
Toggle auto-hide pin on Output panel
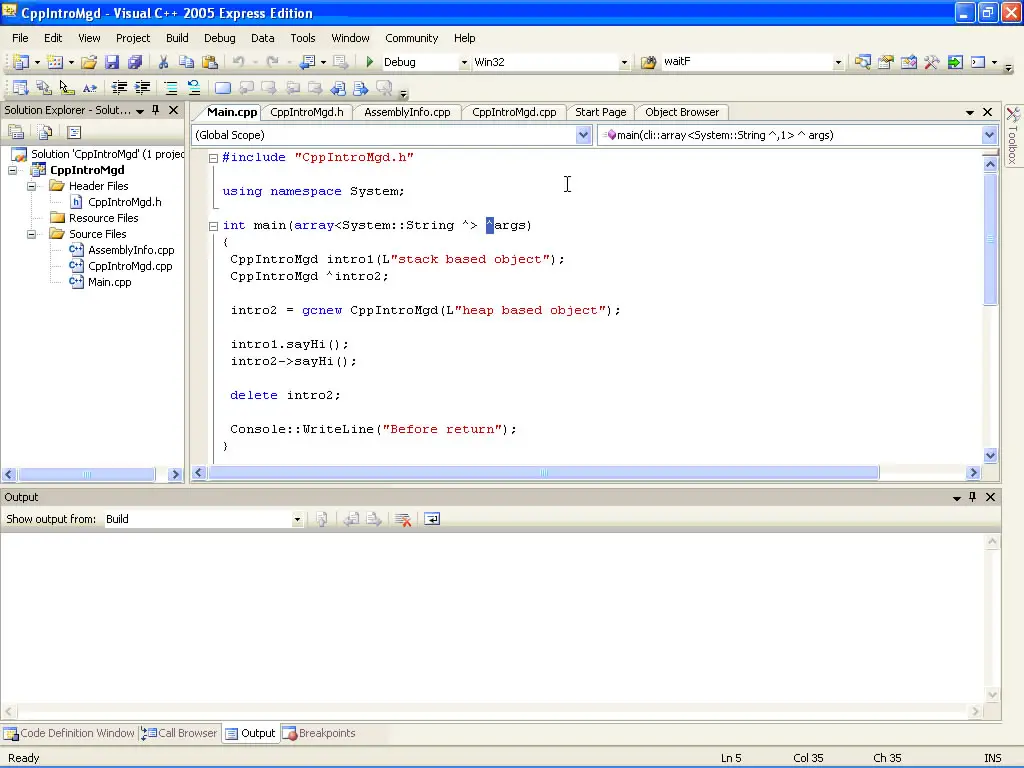972,497
